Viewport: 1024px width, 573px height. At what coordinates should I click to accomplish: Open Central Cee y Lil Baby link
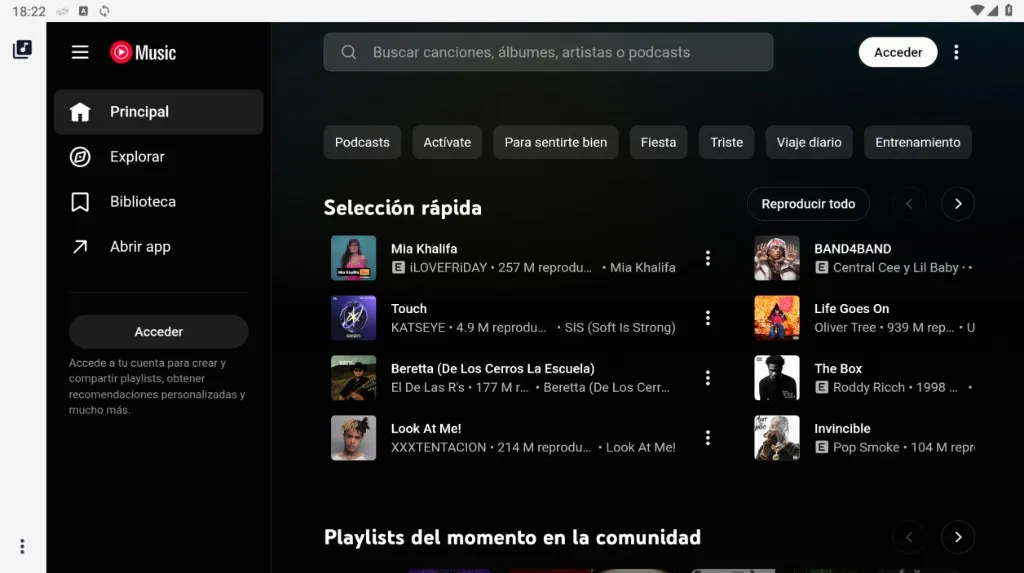895,268
